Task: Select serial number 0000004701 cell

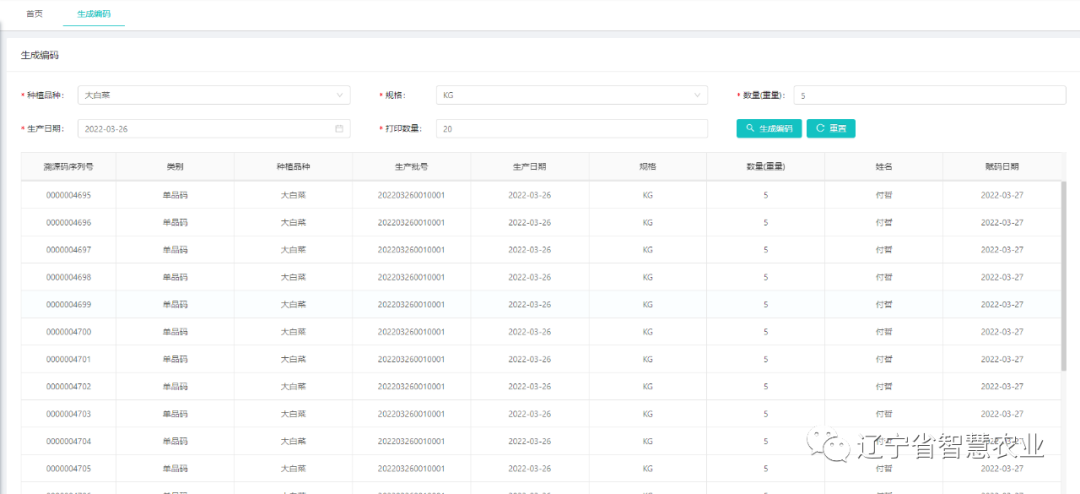Action: [x=68, y=359]
